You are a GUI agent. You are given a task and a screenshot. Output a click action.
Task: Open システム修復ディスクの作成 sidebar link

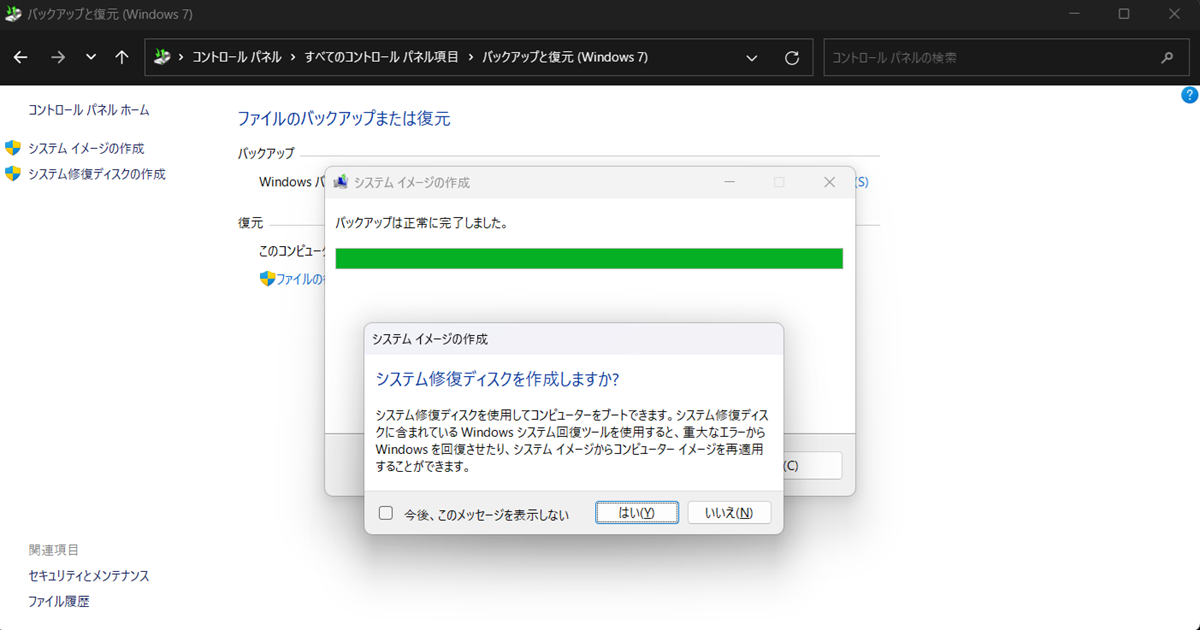click(97, 174)
